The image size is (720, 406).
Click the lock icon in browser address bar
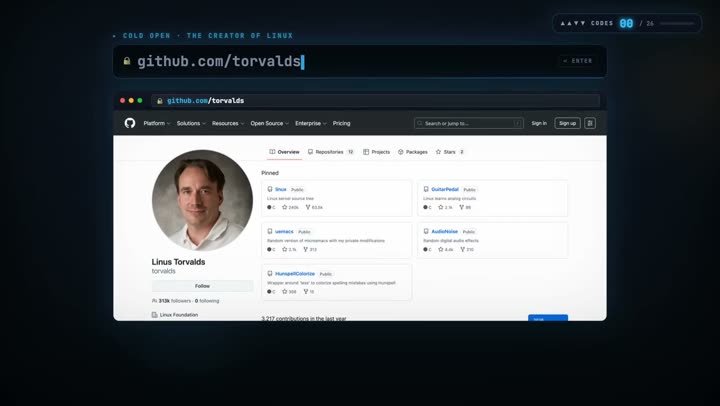coord(160,101)
